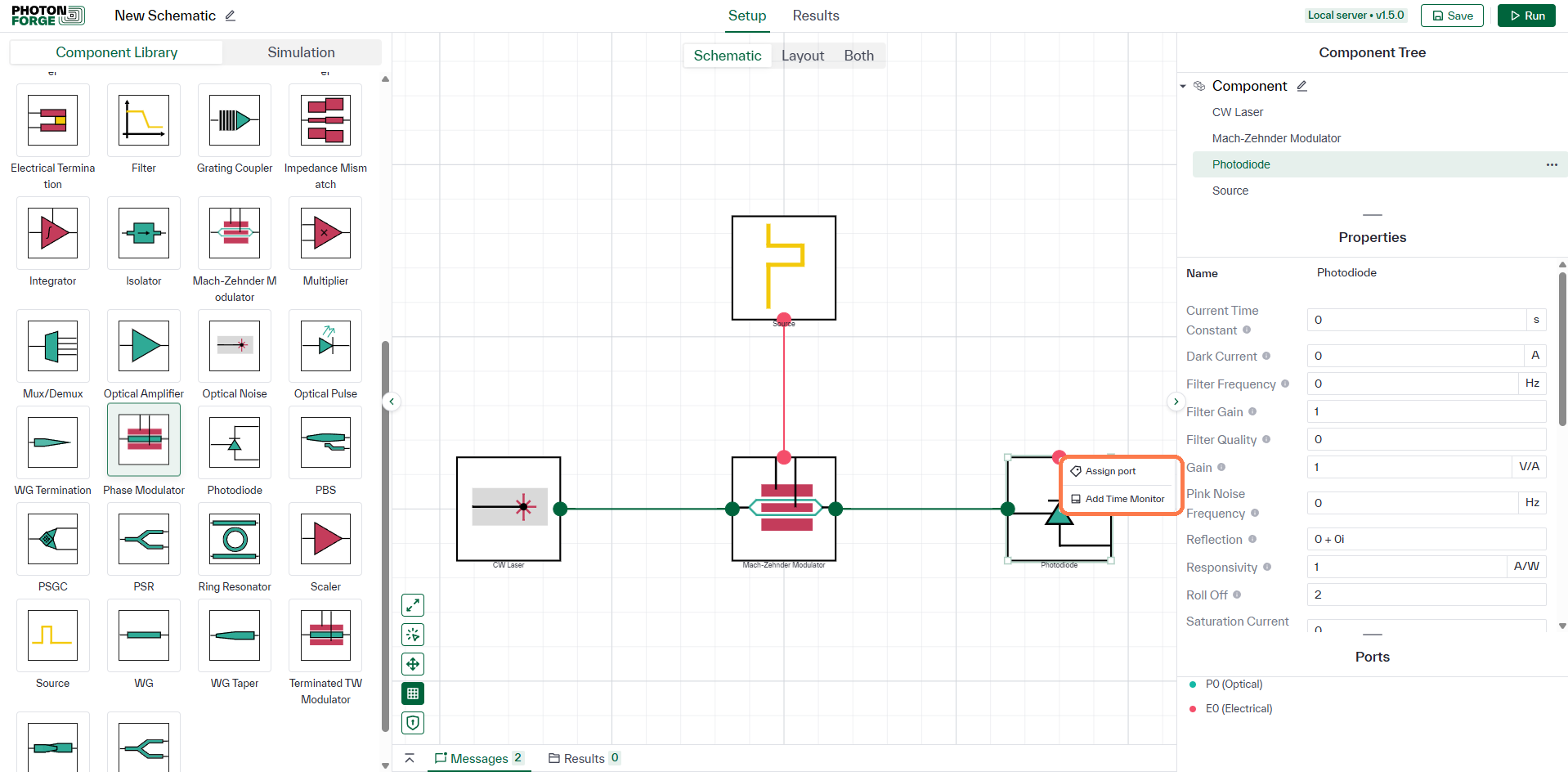Pick the PSR component icon

point(144,539)
